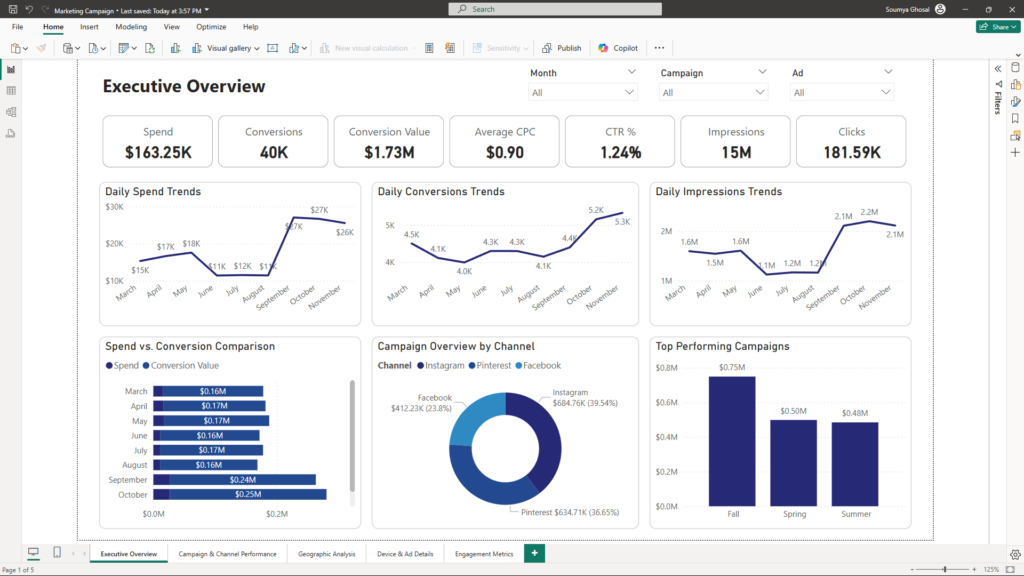
Task: Expand the collapsed Filters pane
Action: 997,68
